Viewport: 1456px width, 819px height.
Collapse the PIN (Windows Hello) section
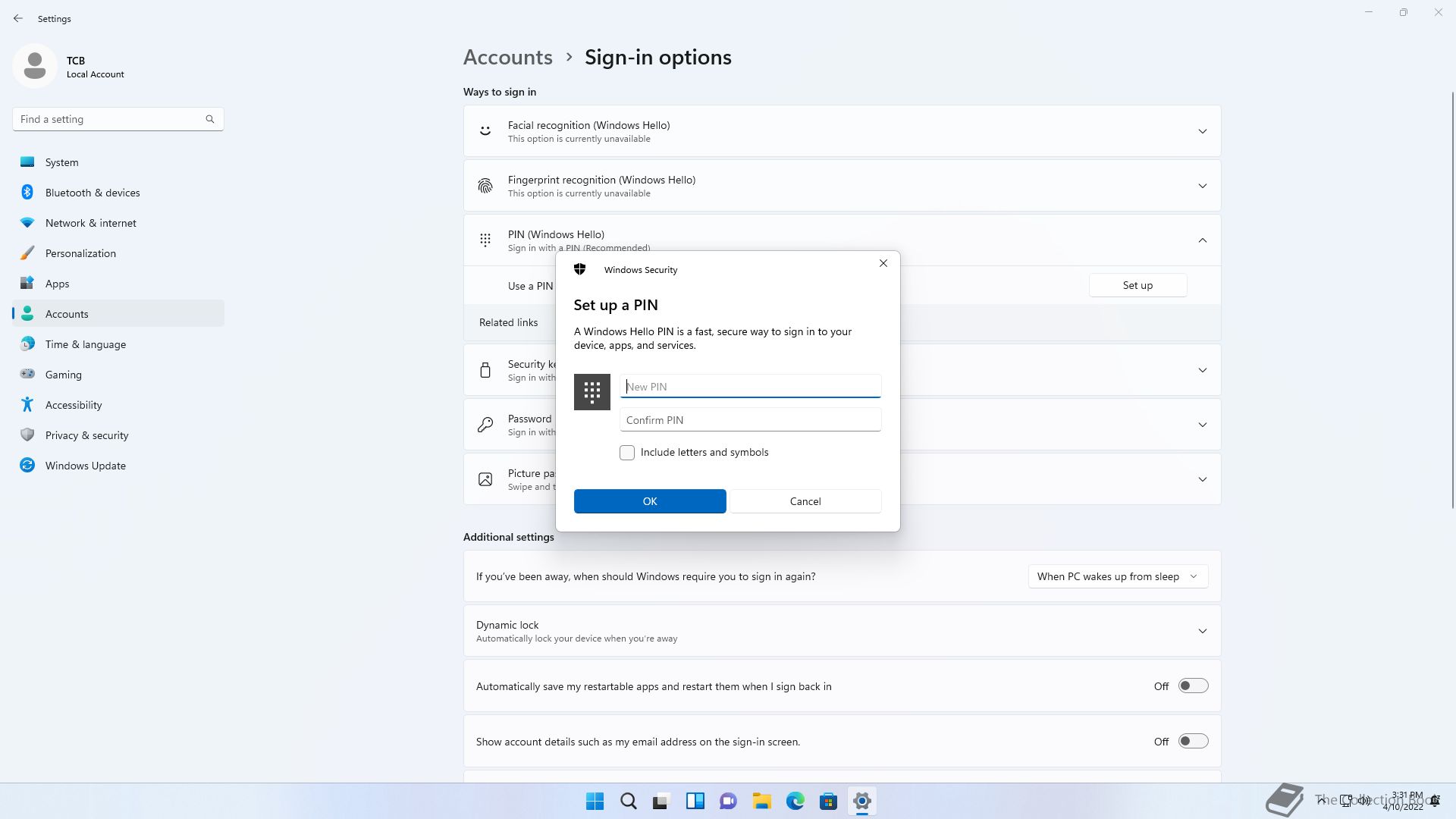(1202, 240)
